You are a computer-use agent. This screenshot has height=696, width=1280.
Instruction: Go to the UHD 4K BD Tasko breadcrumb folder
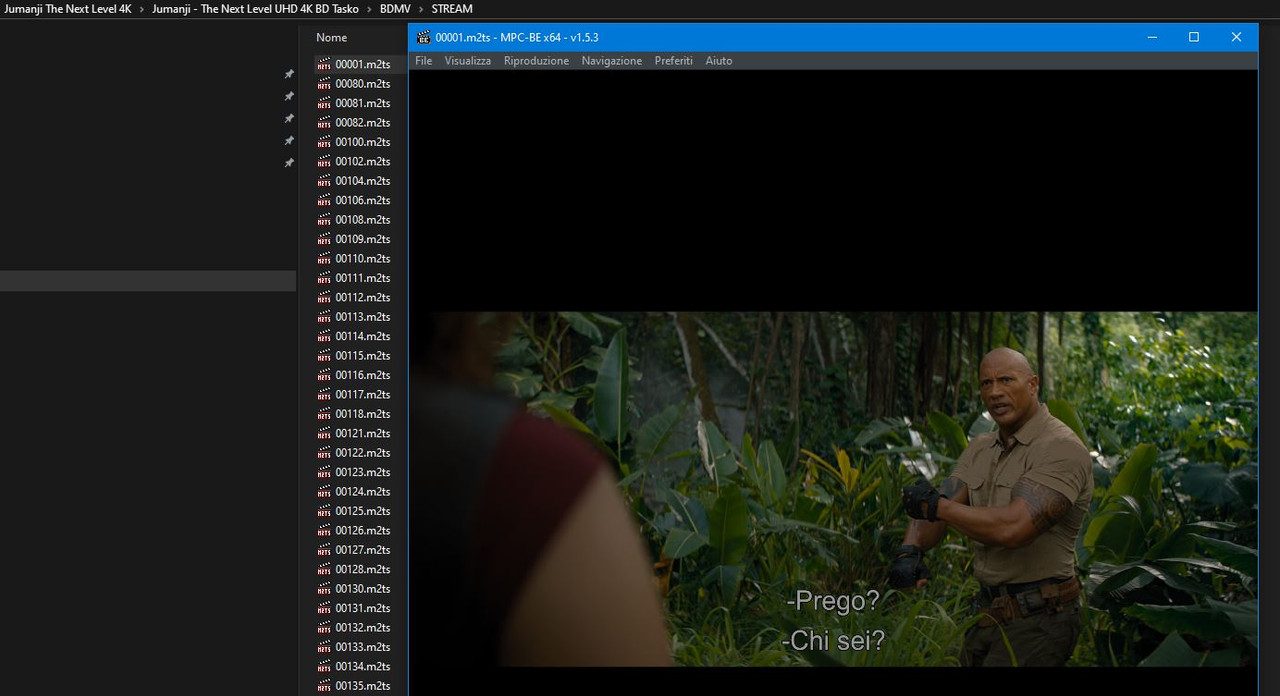pos(255,9)
